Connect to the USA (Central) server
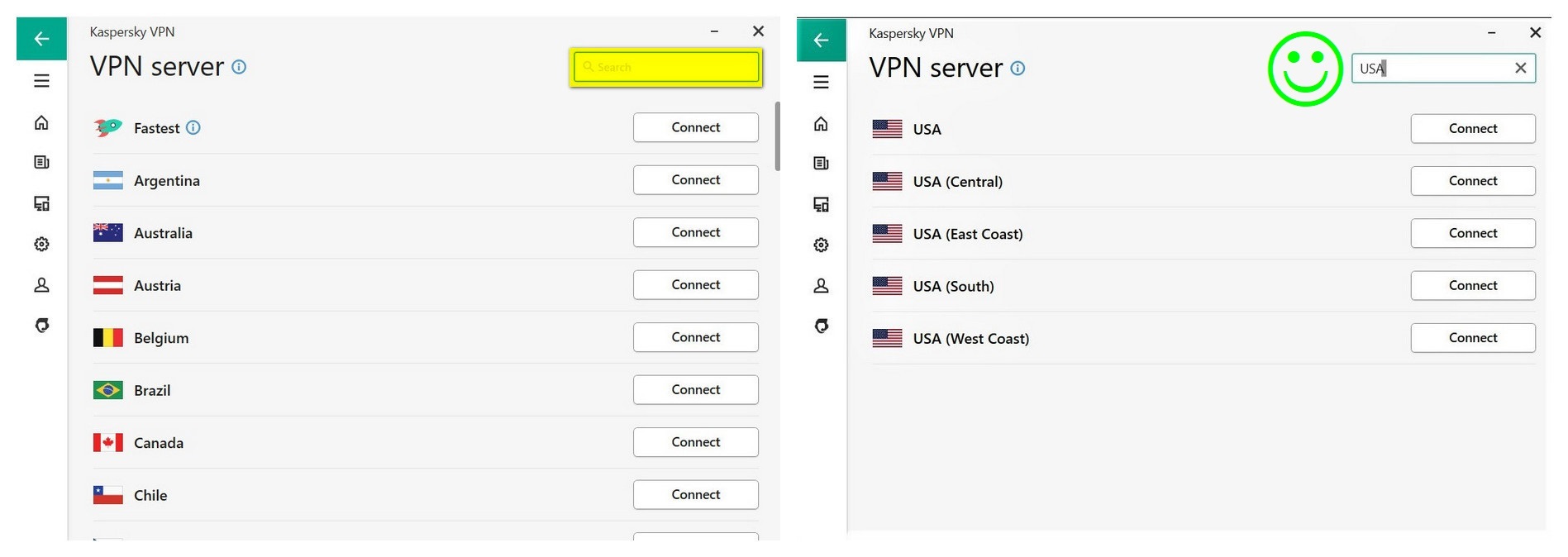1568x557 pixels. click(1473, 180)
